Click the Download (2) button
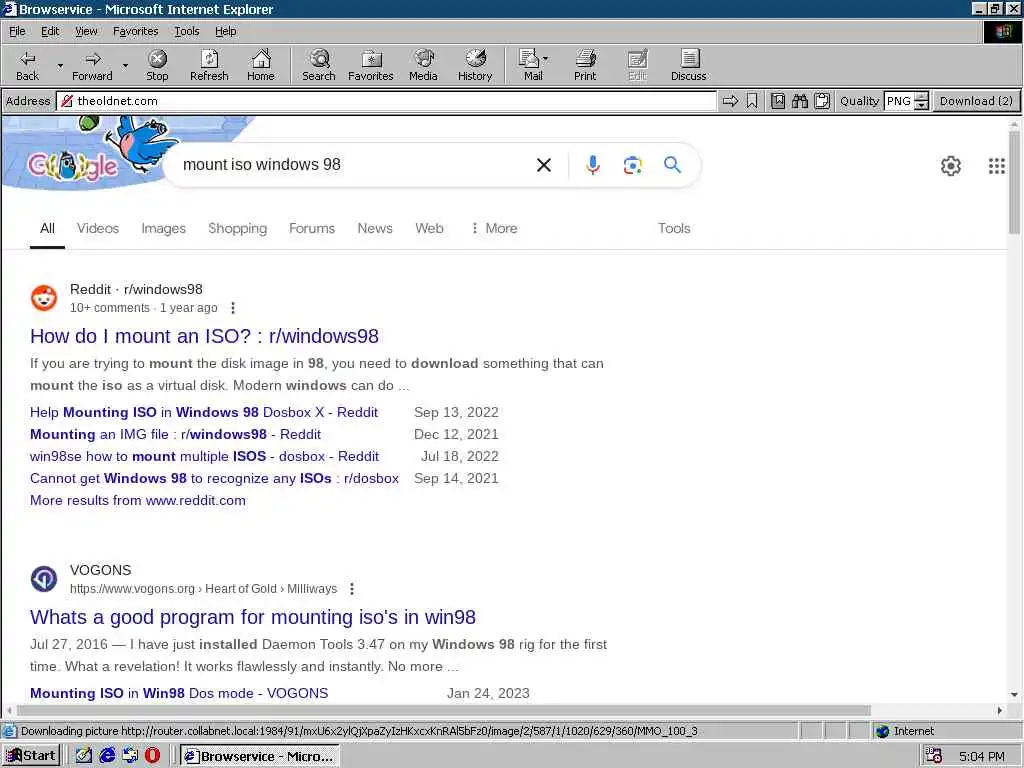 tap(976, 101)
